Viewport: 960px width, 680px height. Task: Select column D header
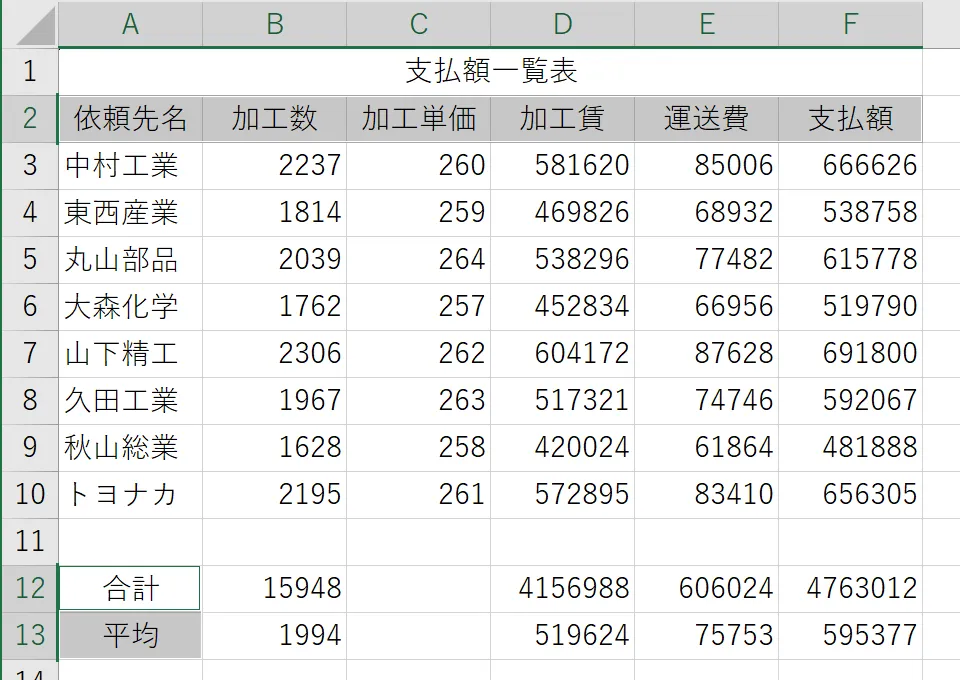coord(562,24)
